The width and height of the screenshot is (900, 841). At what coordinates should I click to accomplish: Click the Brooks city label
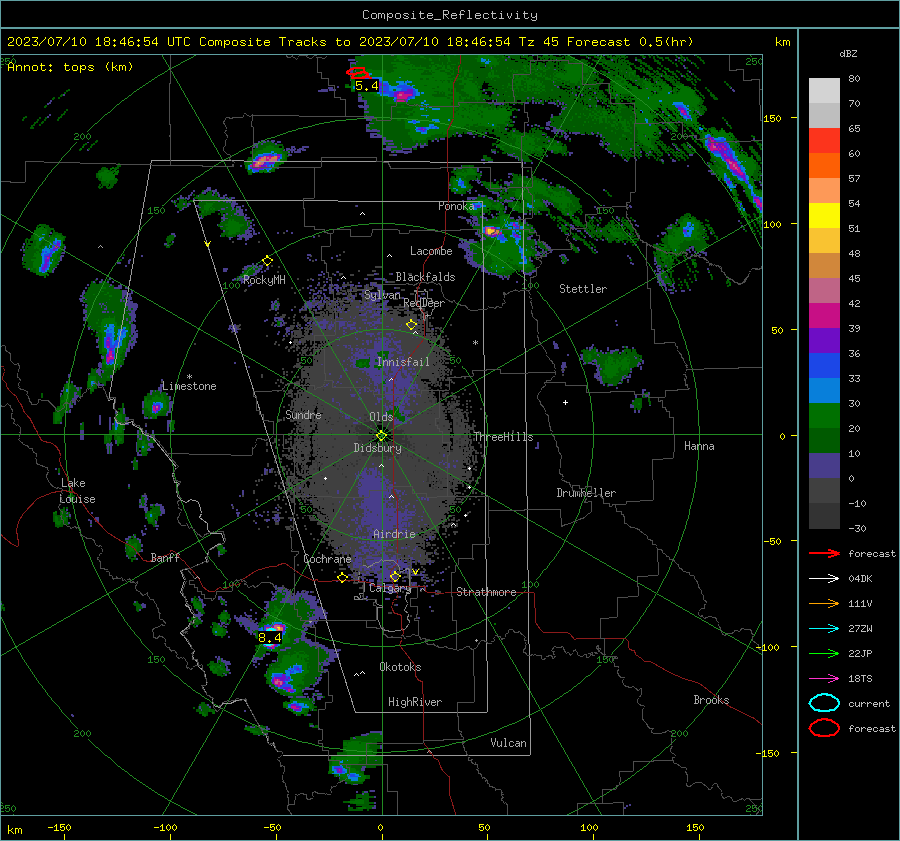[711, 700]
